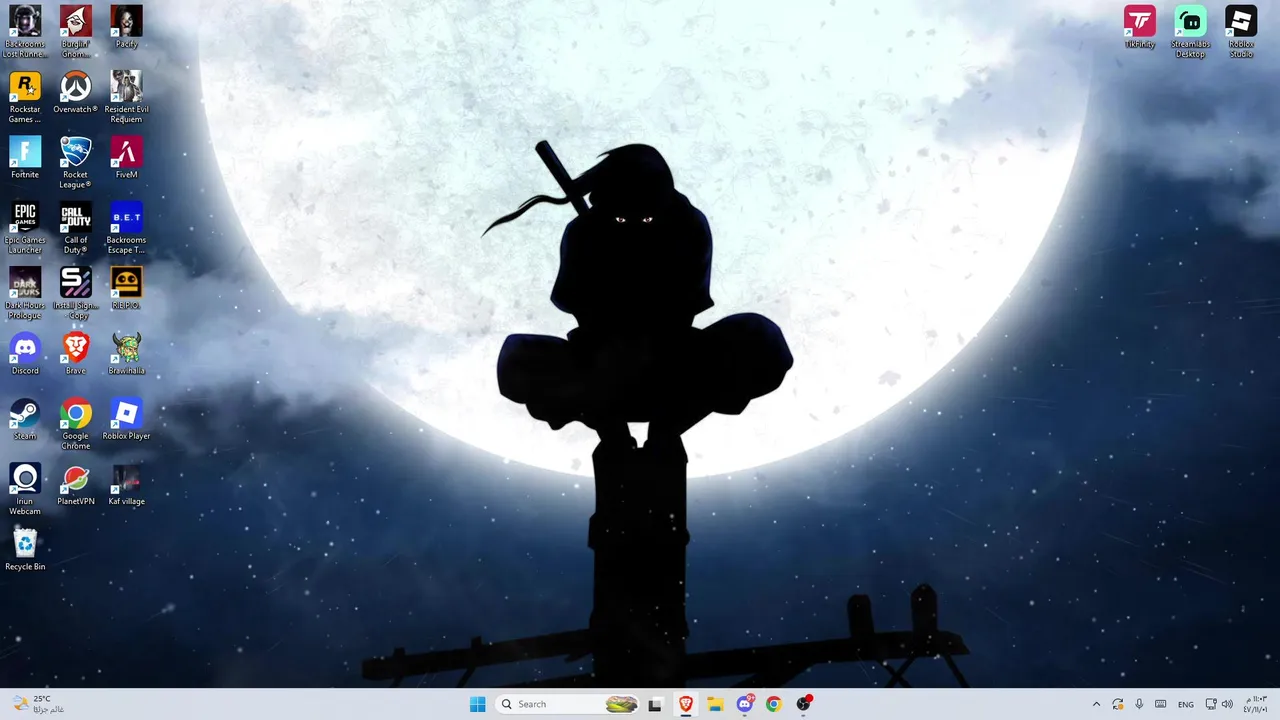Open the Steam desktop shortcut
The image size is (1280, 720).
[25, 419]
